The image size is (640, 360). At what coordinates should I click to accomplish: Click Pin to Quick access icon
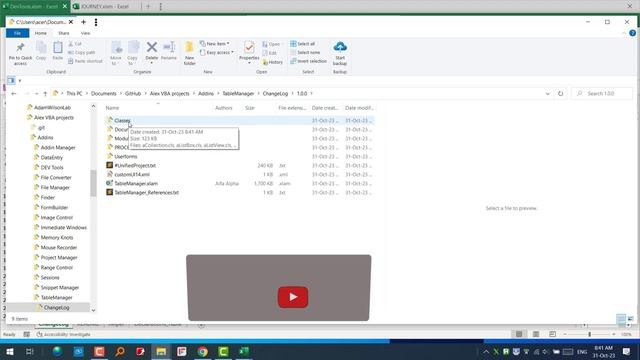[20, 48]
